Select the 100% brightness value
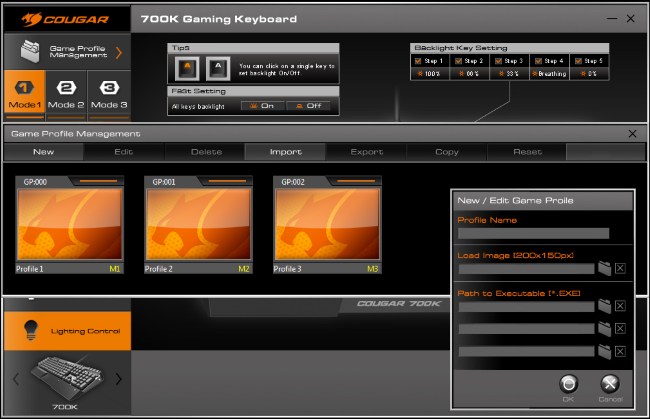Screen dimensions: 650x419 (x=429, y=74)
